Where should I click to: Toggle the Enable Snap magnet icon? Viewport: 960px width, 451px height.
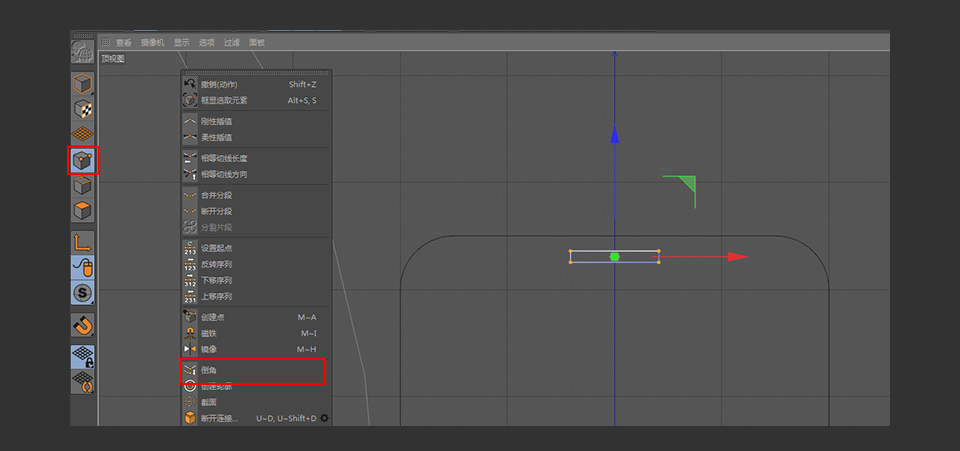(x=83, y=325)
